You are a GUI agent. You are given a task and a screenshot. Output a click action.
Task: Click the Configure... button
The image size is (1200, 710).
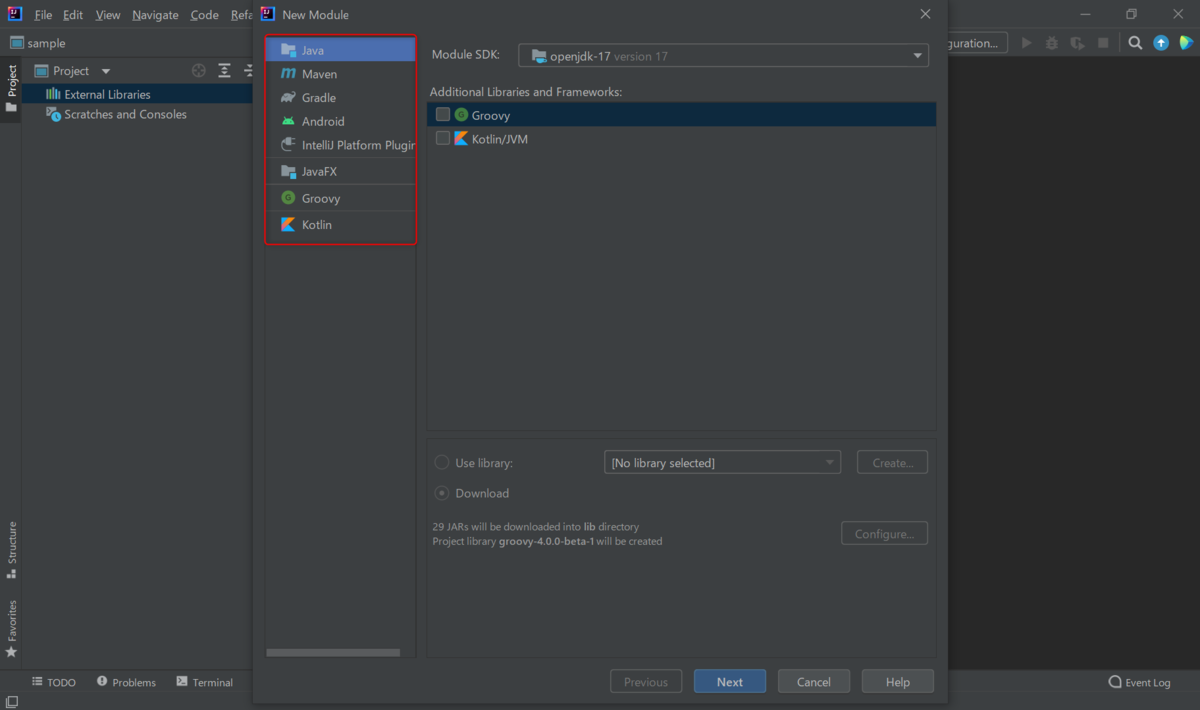[x=884, y=533]
